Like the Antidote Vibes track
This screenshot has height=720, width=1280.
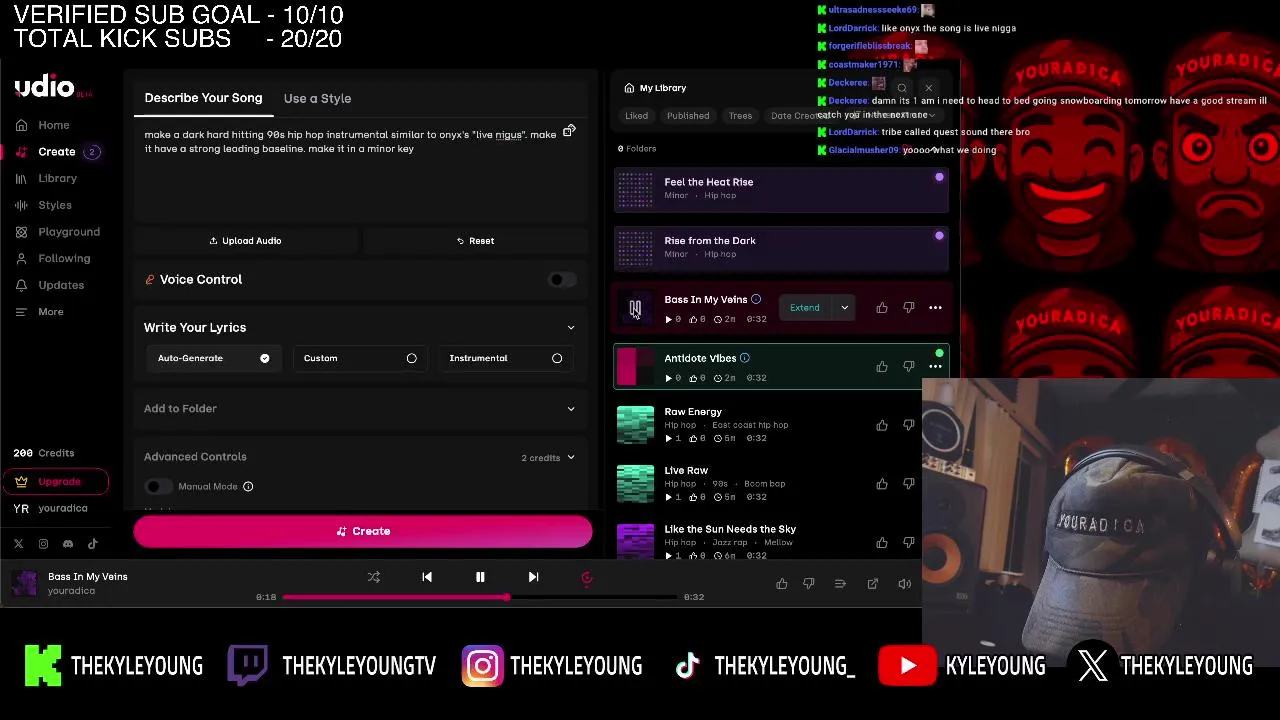click(x=882, y=367)
